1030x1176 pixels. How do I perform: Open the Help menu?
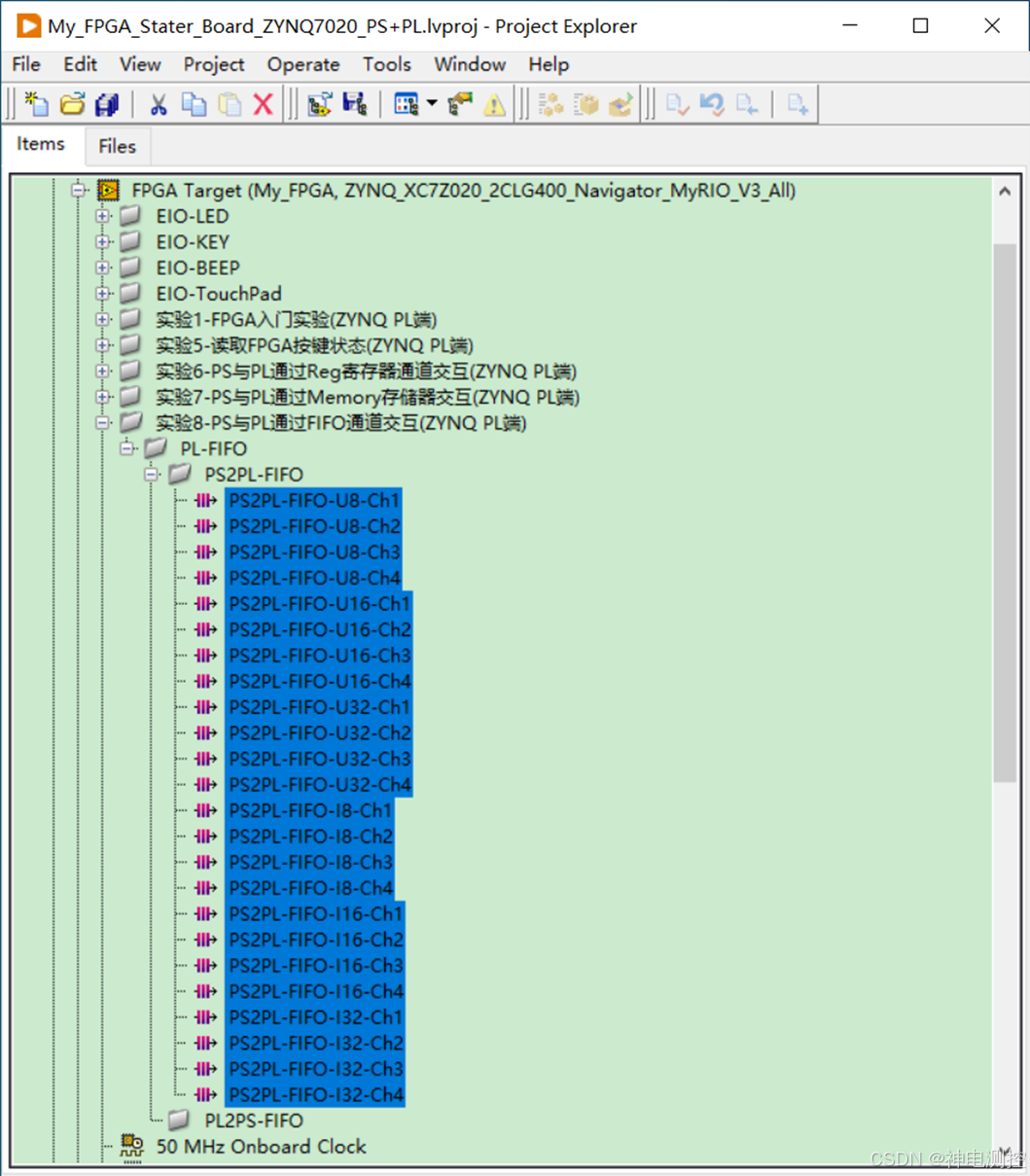pos(549,64)
